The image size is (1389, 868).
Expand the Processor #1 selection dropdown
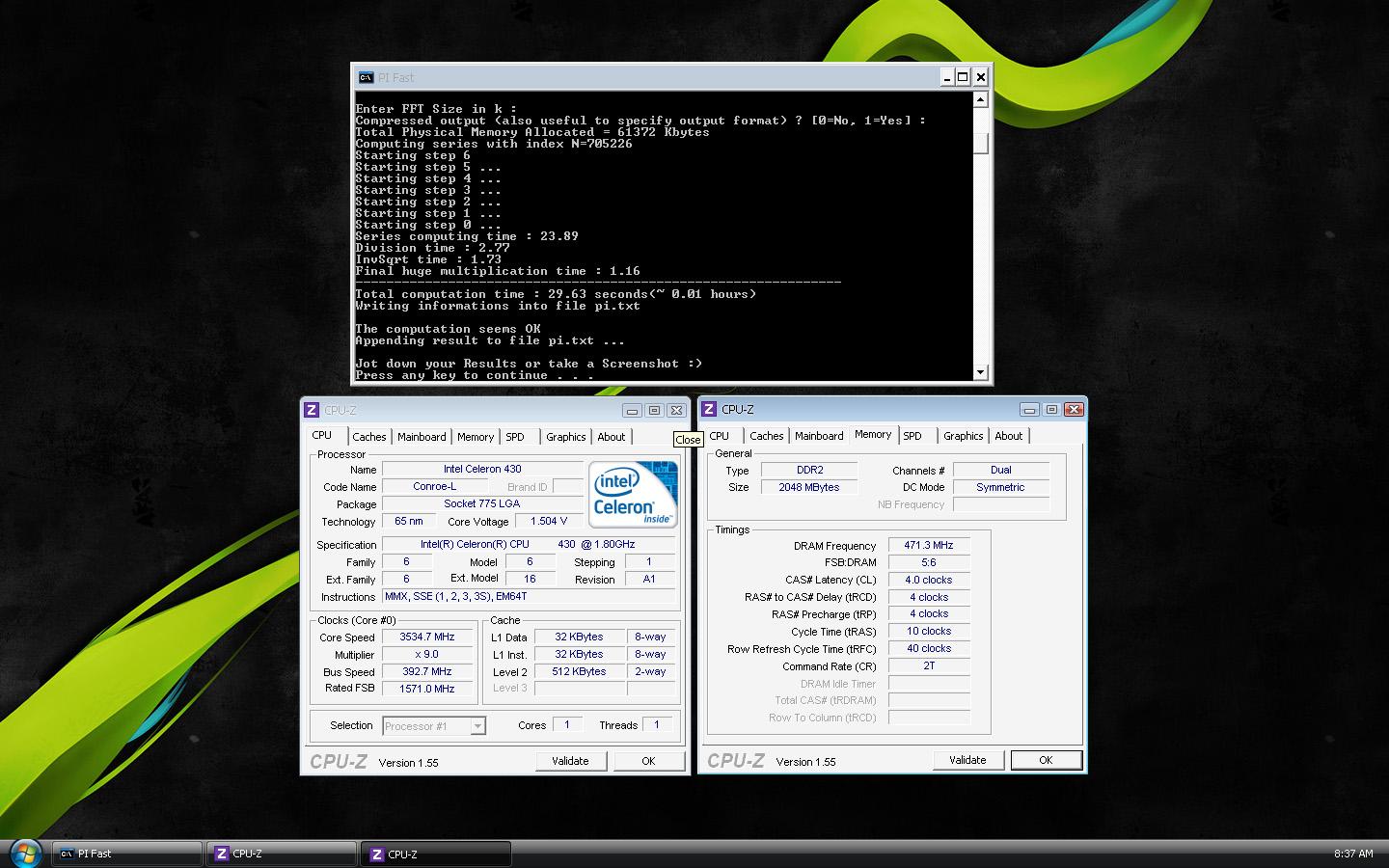477,726
